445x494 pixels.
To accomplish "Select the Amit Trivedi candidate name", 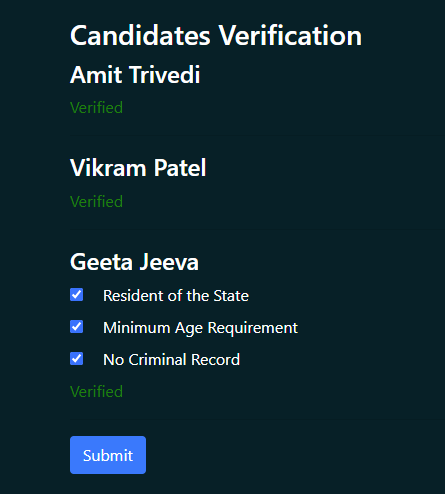I will (135, 75).
